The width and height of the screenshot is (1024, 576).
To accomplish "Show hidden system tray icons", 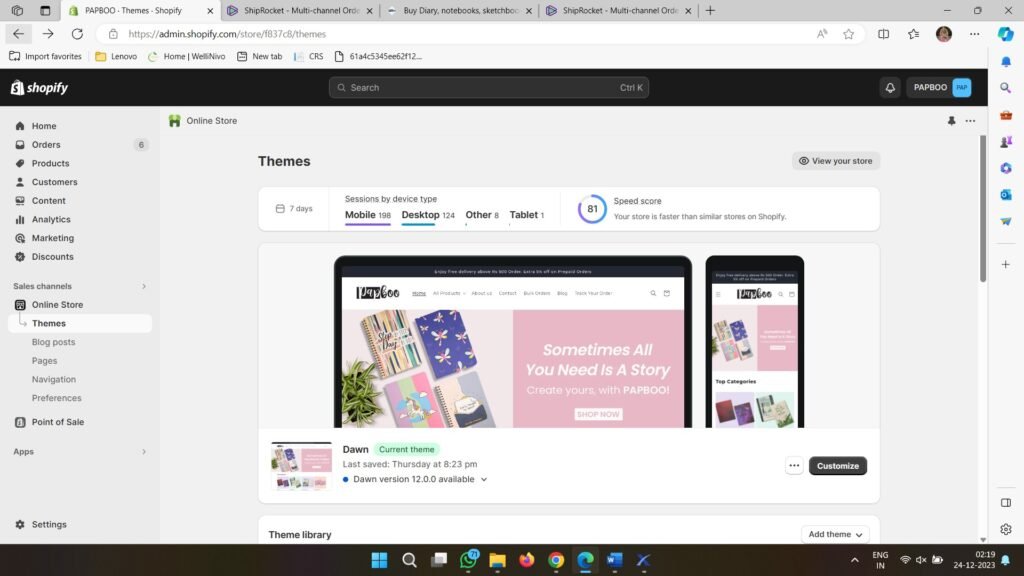I will [854, 560].
